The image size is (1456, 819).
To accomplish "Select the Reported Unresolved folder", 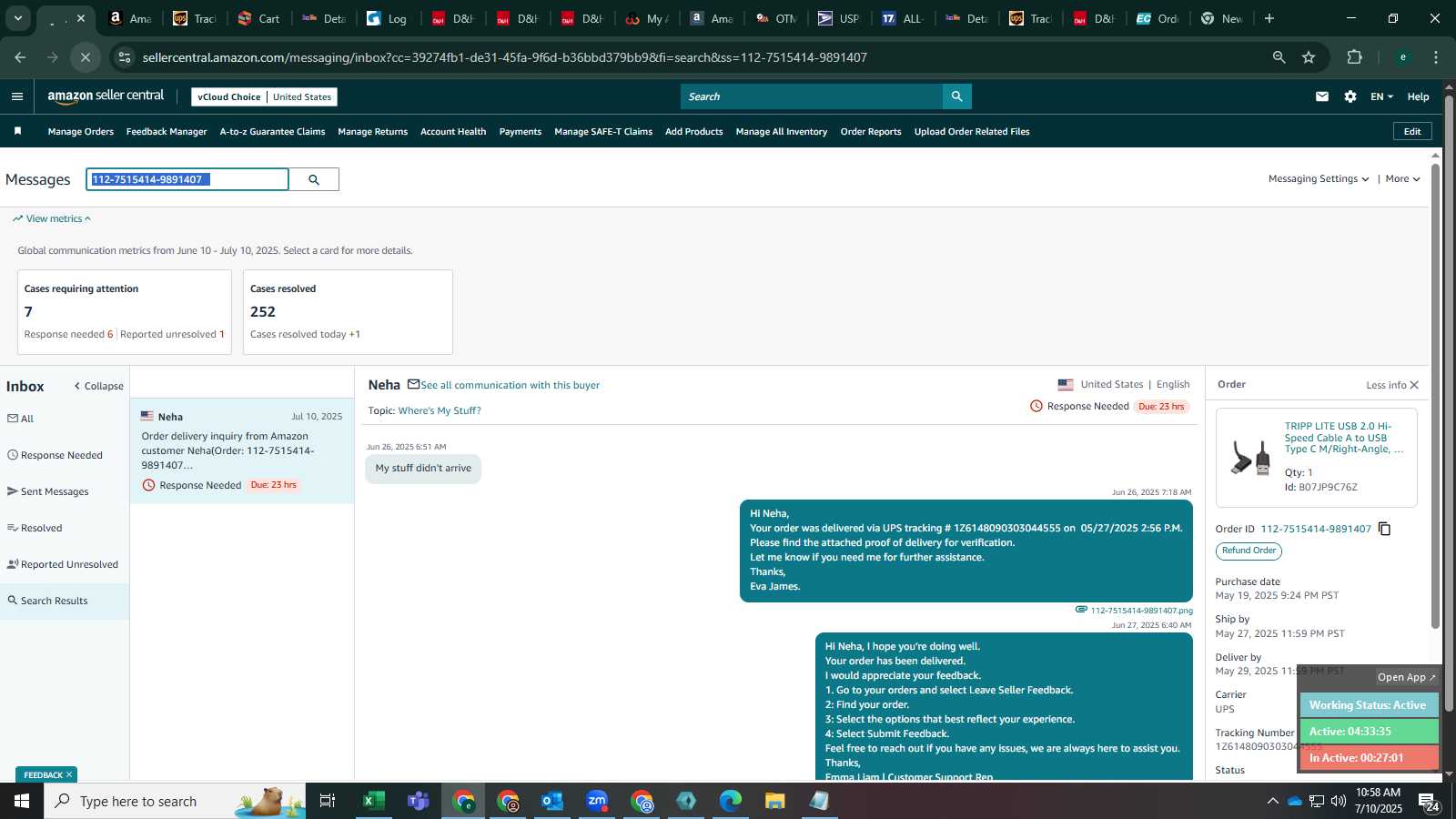I will 63,564.
